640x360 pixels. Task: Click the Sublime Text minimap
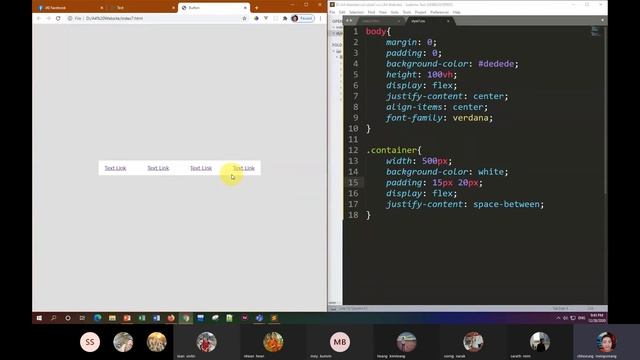pos(596,32)
